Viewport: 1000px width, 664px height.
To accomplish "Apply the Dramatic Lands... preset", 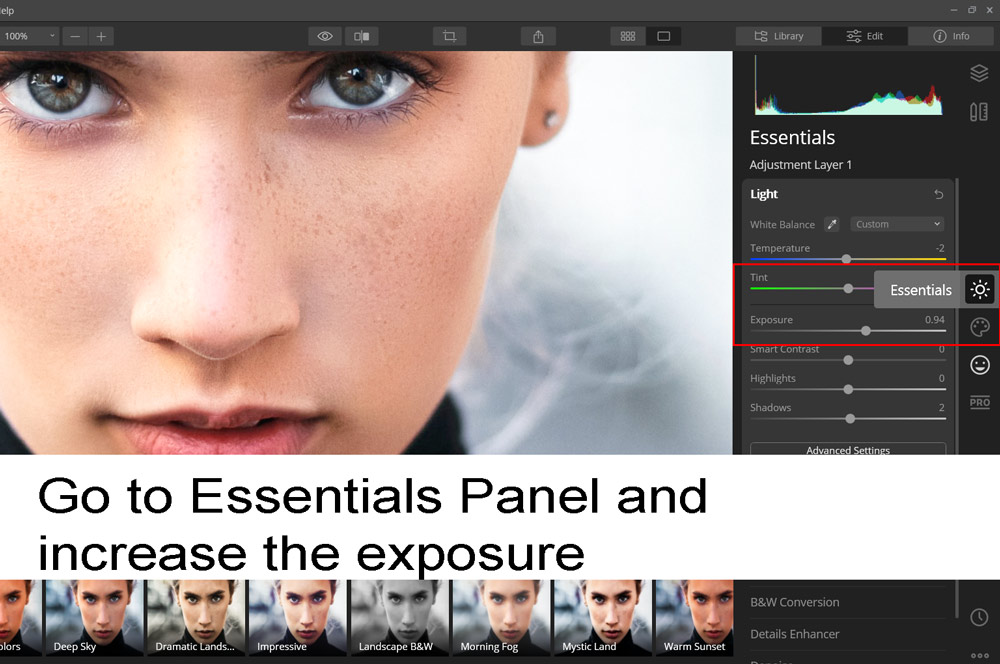I will coord(196,617).
